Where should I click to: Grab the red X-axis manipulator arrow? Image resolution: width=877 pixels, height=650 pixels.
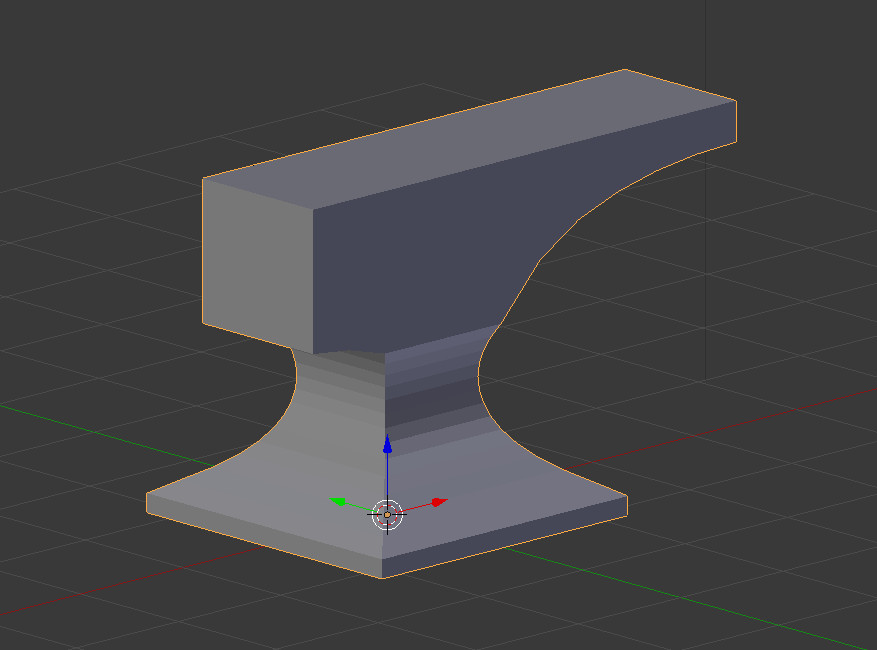[439, 502]
